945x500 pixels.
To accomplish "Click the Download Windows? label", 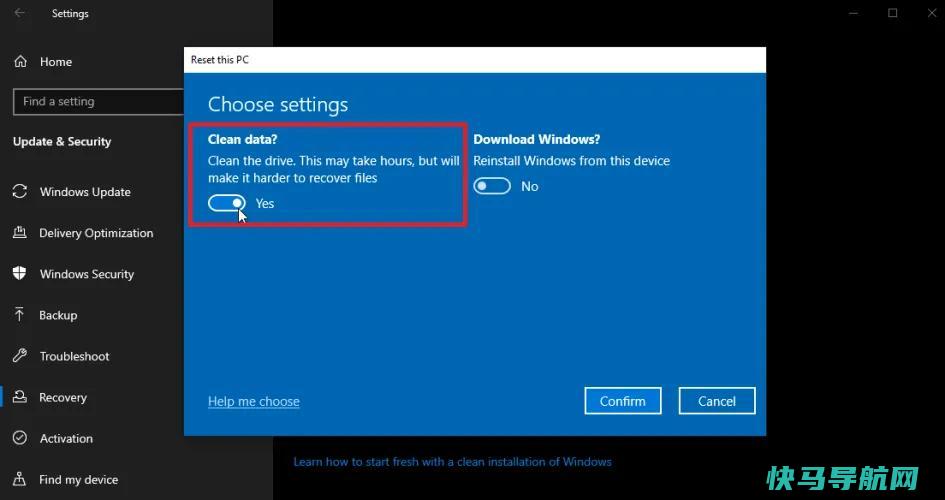I will 536,139.
